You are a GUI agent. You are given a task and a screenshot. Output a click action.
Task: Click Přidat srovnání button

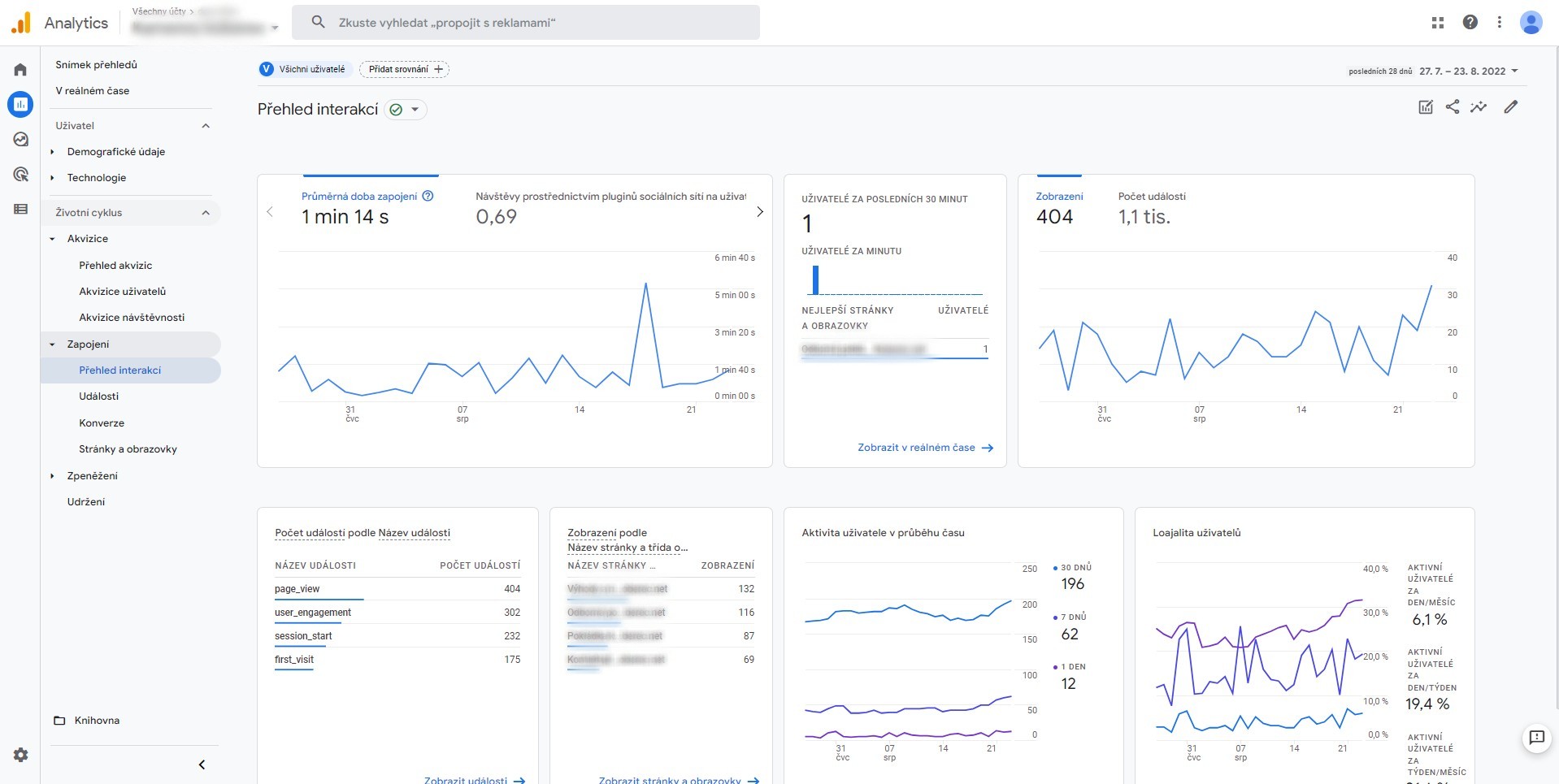(x=405, y=69)
